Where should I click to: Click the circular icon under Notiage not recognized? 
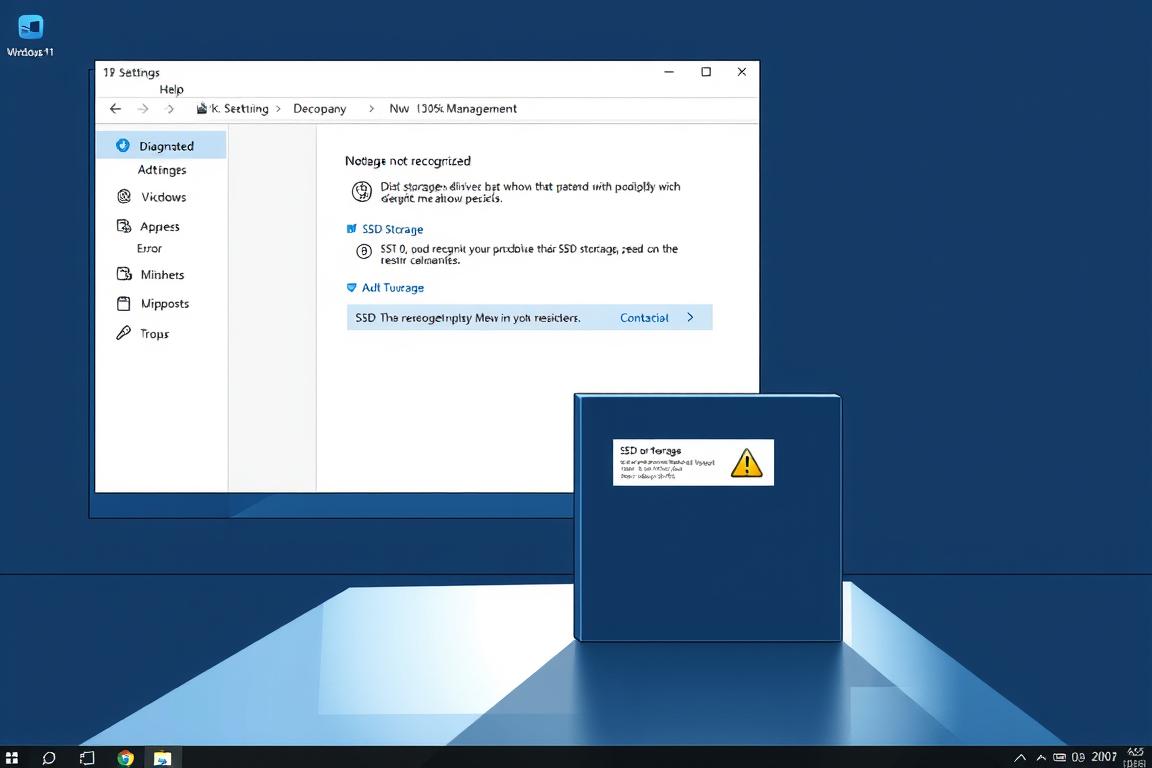click(x=362, y=192)
